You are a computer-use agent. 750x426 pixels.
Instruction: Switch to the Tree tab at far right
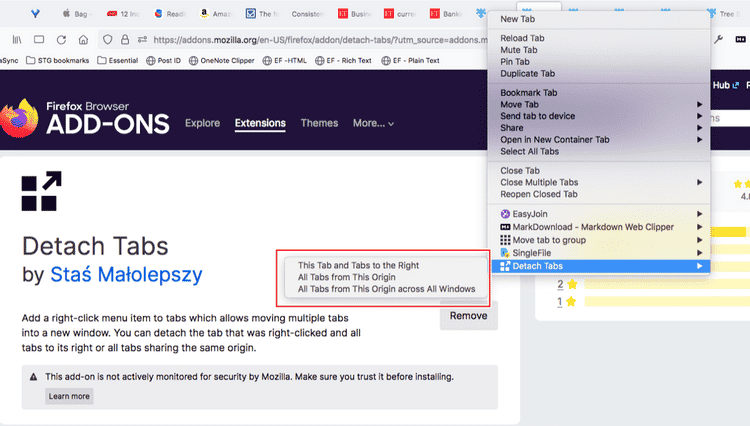point(724,14)
